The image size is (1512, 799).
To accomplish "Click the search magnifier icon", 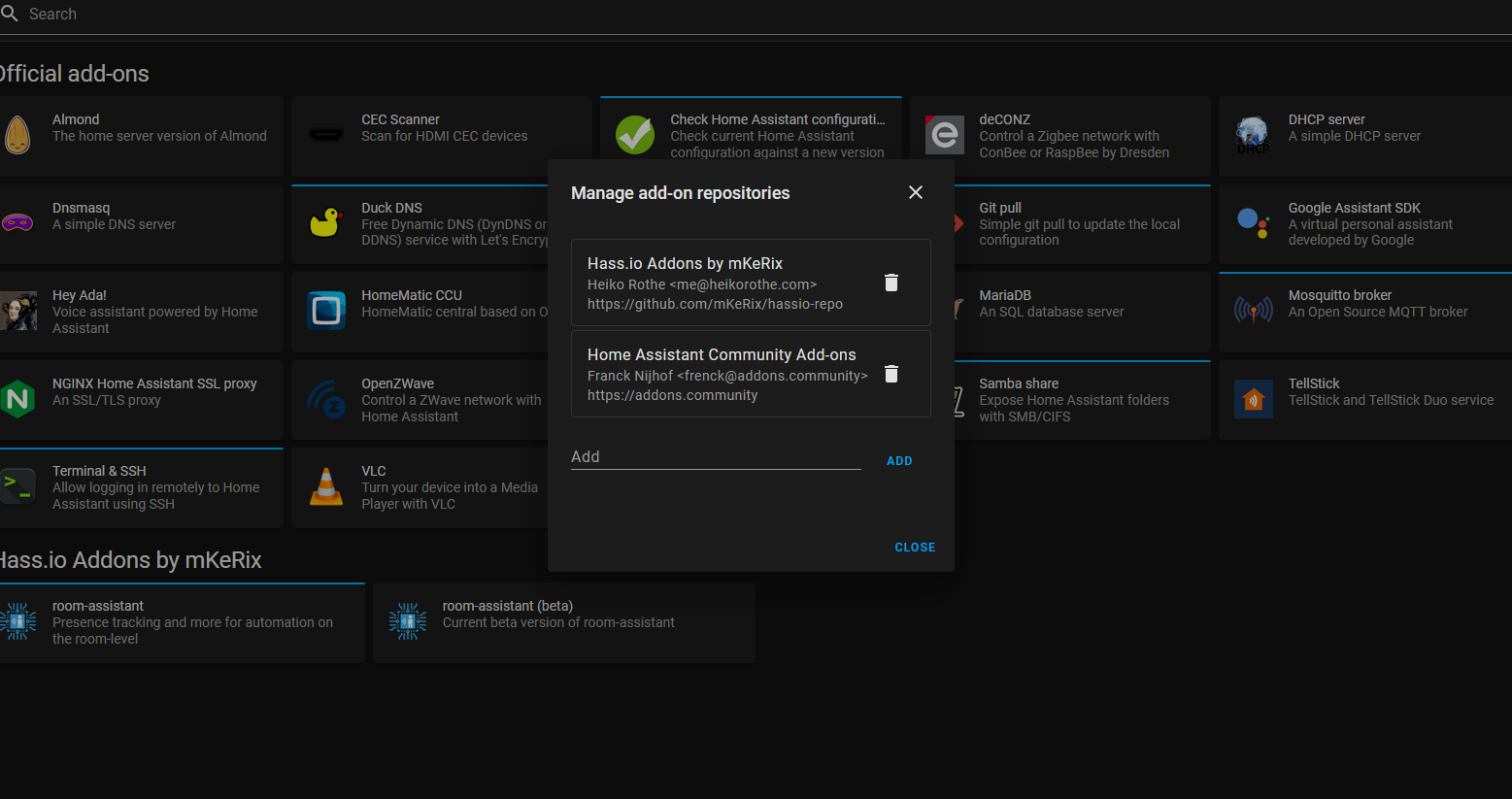I will pos(12,14).
